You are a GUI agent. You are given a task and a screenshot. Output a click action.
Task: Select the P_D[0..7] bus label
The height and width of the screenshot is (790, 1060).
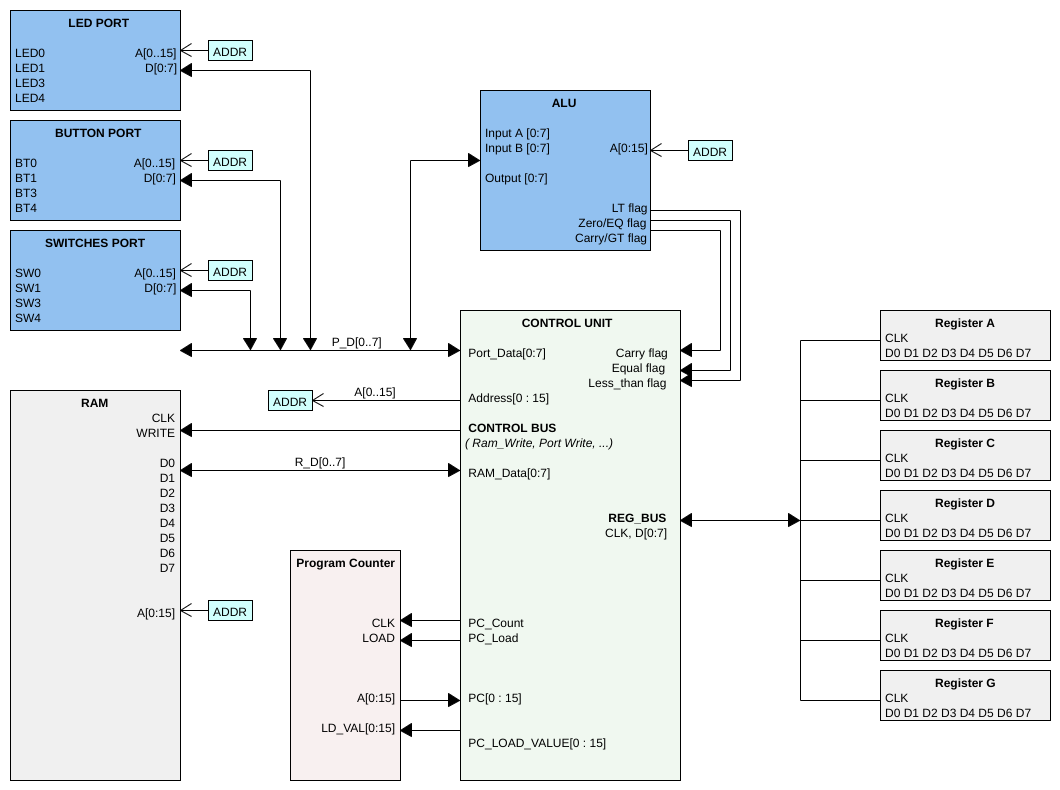[356, 342]
